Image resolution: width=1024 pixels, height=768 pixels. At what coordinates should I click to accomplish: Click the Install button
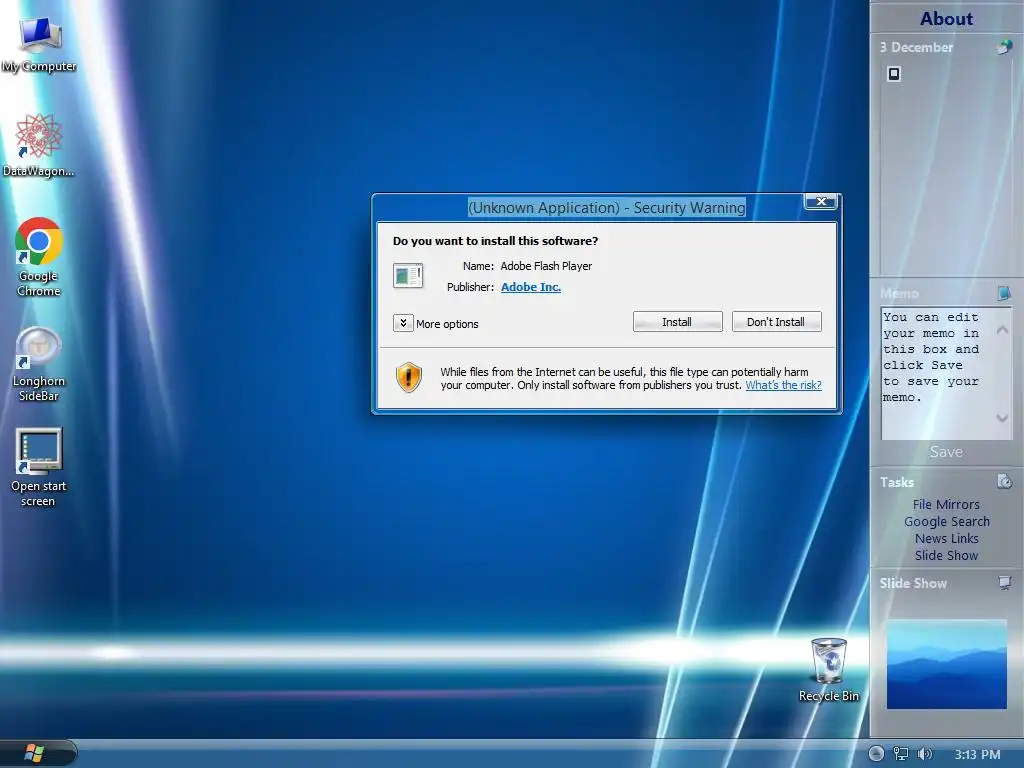(677, 322)
